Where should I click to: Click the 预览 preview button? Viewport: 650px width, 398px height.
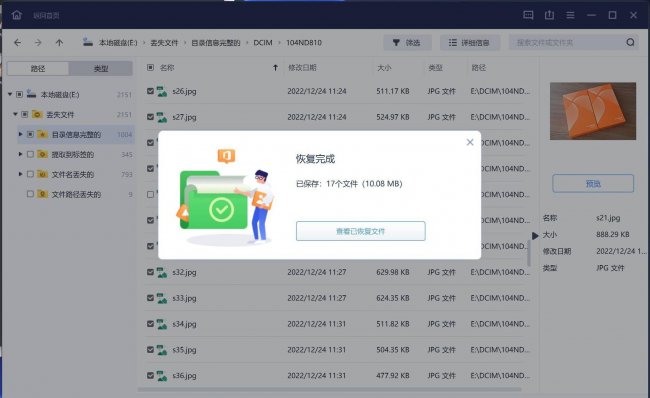(x=593, y=183)
